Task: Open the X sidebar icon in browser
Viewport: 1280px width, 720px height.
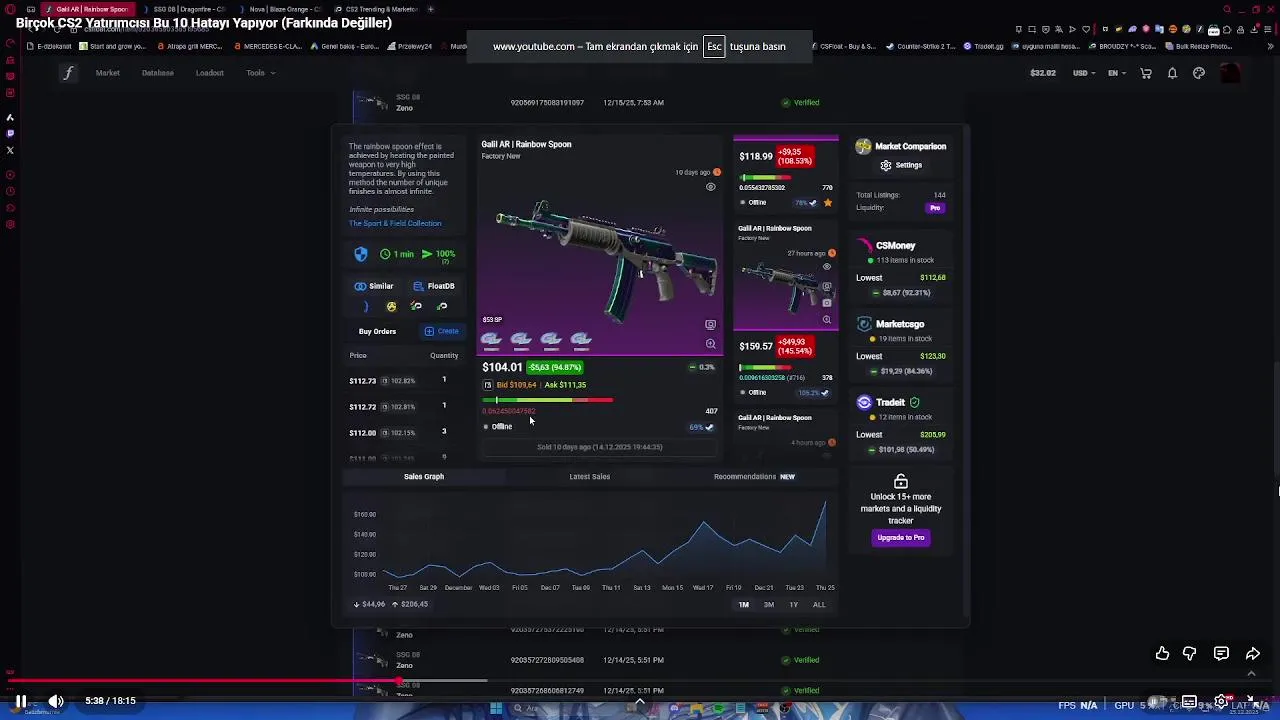Action: click(10, 150)
